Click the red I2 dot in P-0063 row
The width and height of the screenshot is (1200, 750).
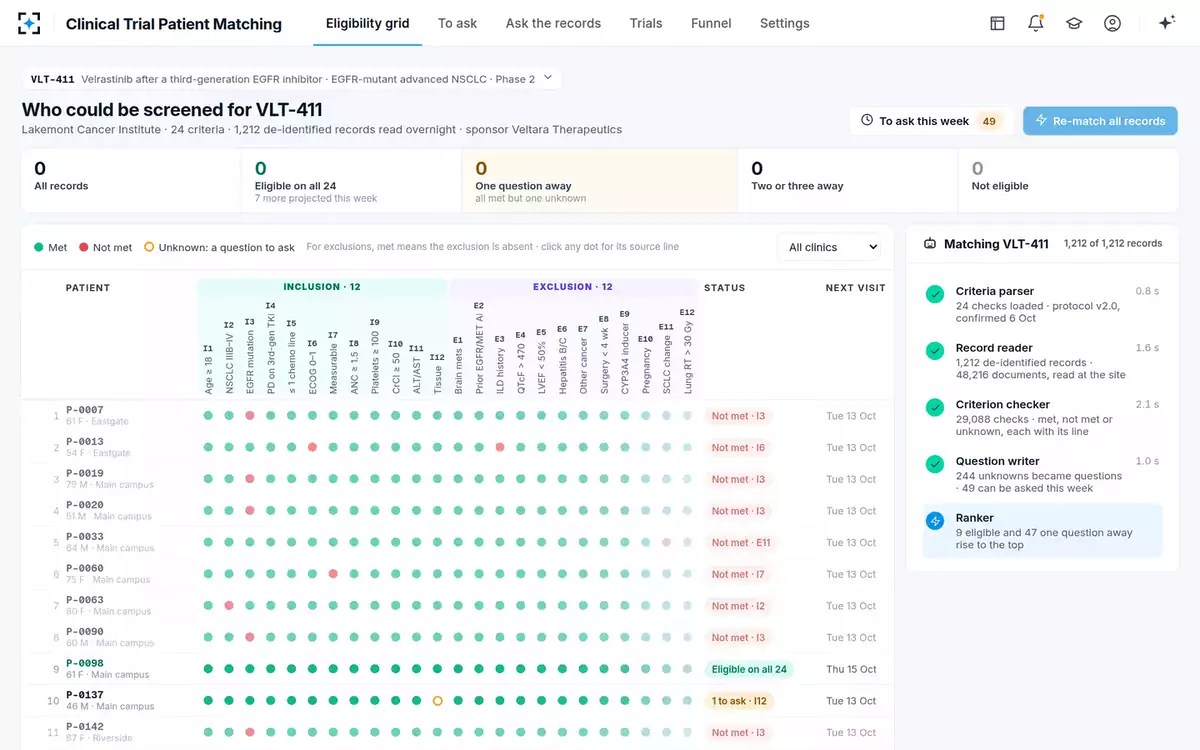229,606
